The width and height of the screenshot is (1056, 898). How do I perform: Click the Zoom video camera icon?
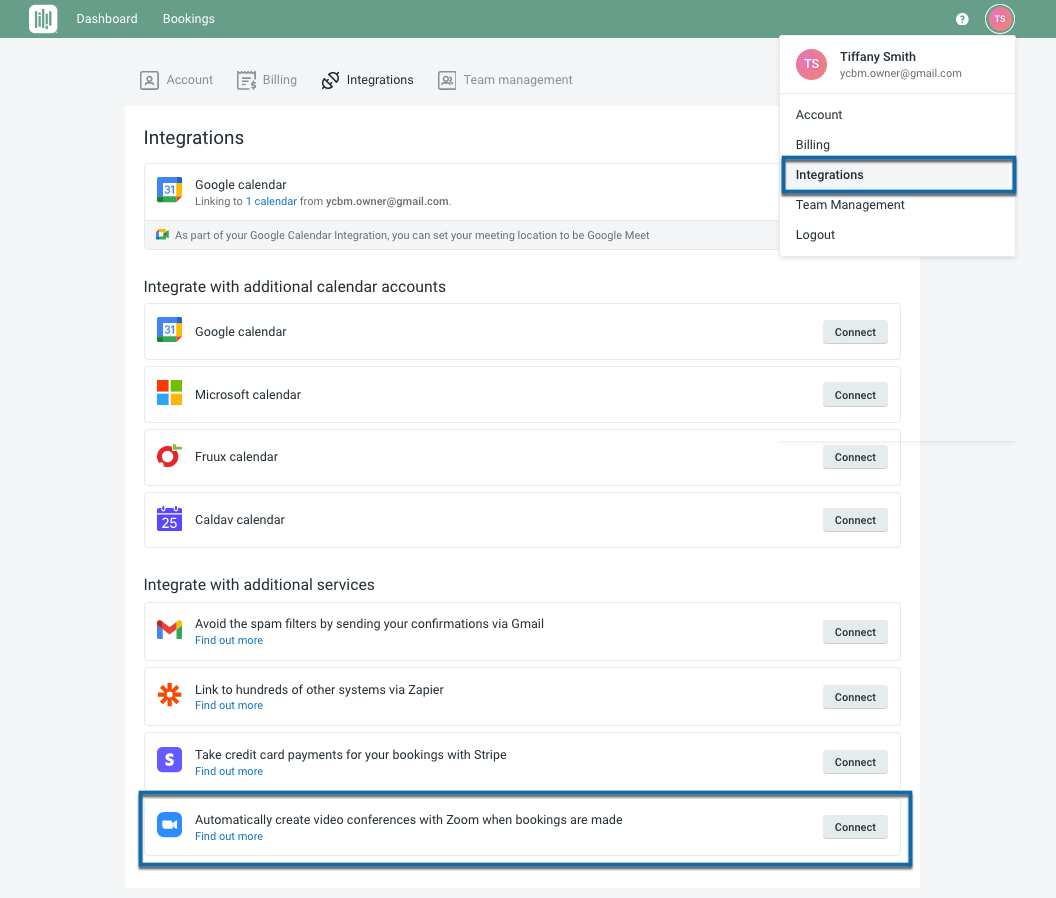click(169, 825)
